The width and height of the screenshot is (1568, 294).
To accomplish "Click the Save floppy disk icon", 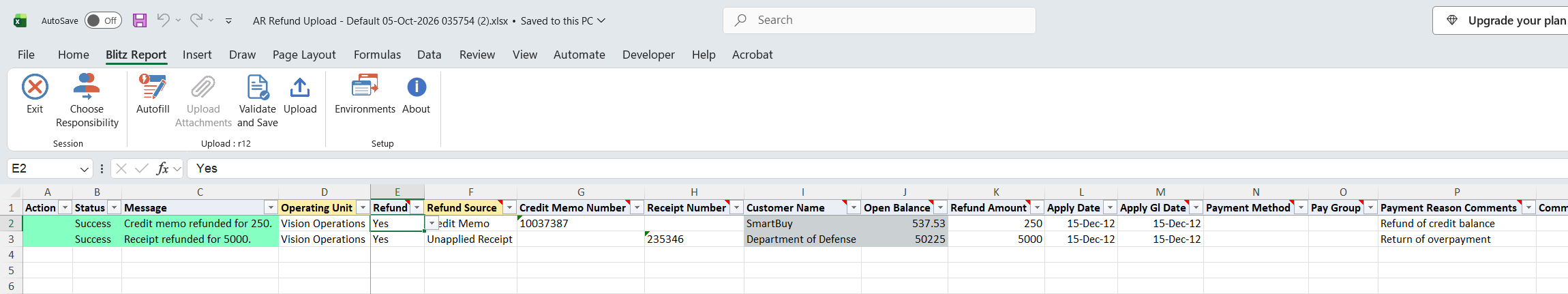I will click(x=140, y=20).
